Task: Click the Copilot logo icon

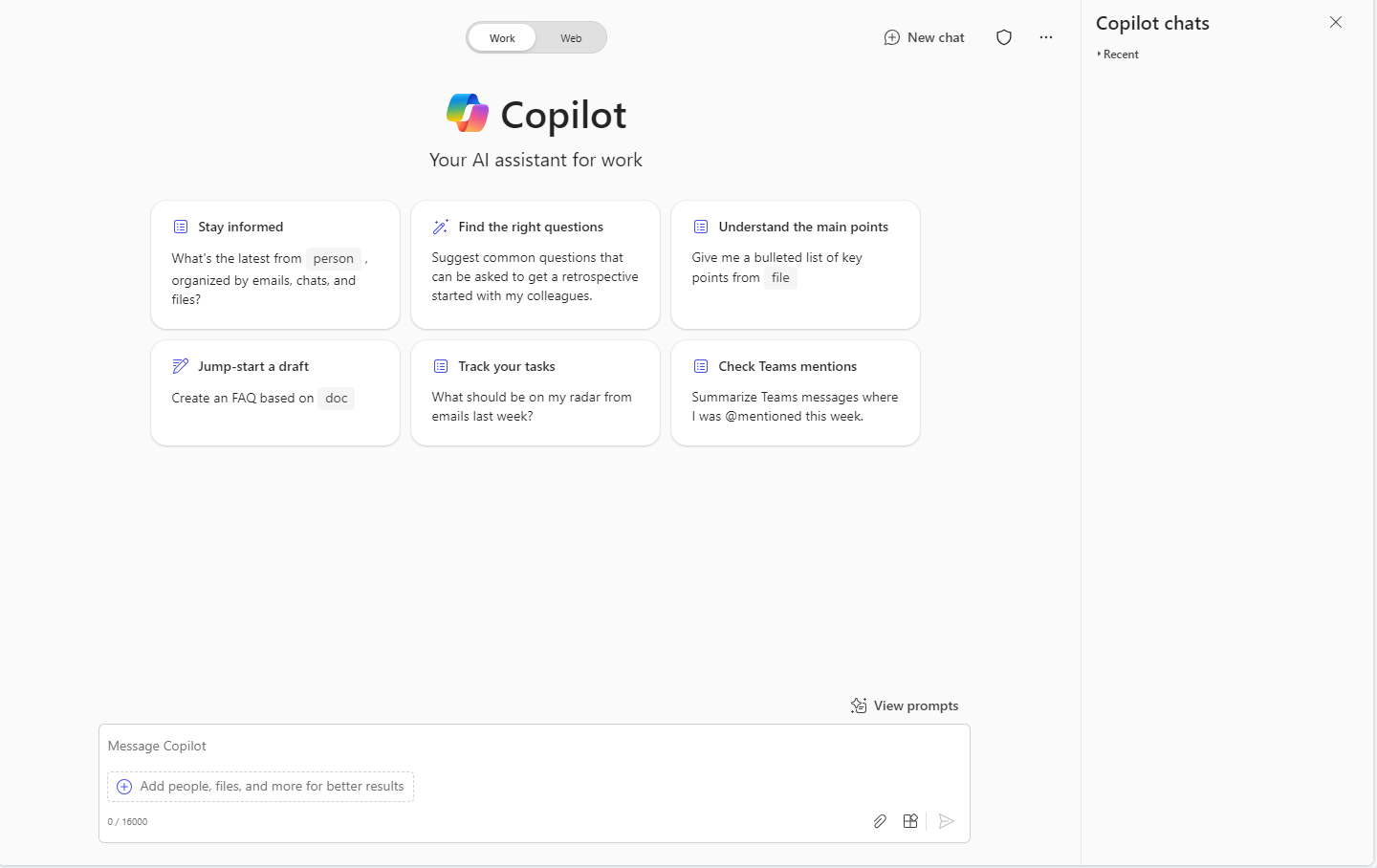Action: pos(468,113)
